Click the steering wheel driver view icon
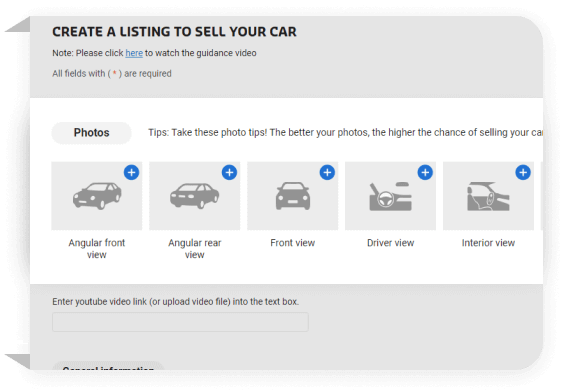 pos(391,197)
